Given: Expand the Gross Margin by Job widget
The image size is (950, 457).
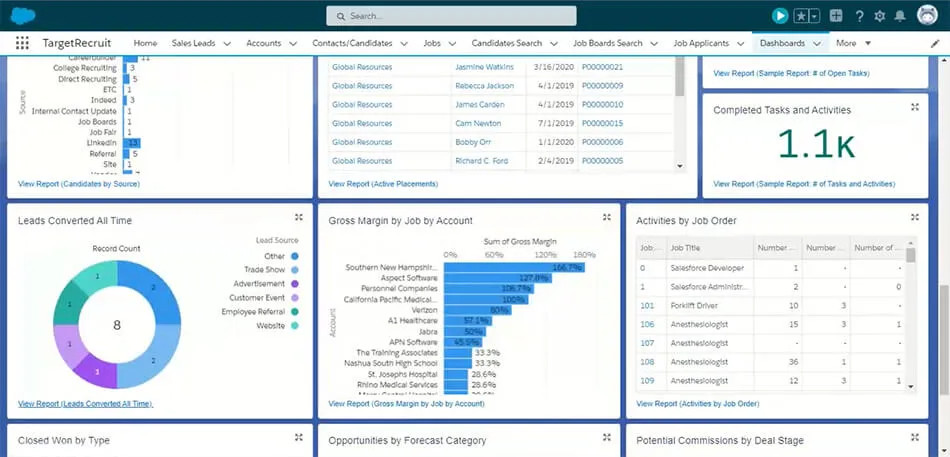Looking at the screenshot, I should tap(606, 218).
